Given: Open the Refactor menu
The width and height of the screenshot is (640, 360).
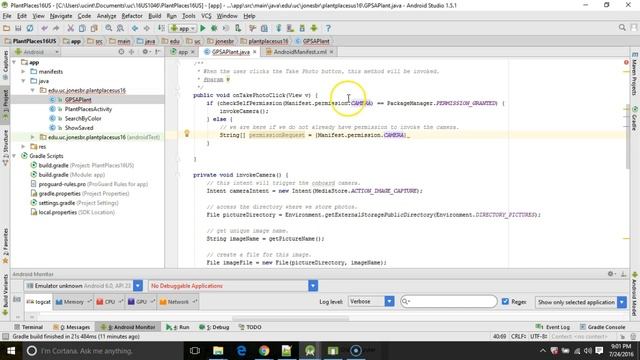Looking at the screenshot, I should tap(132, 16).
